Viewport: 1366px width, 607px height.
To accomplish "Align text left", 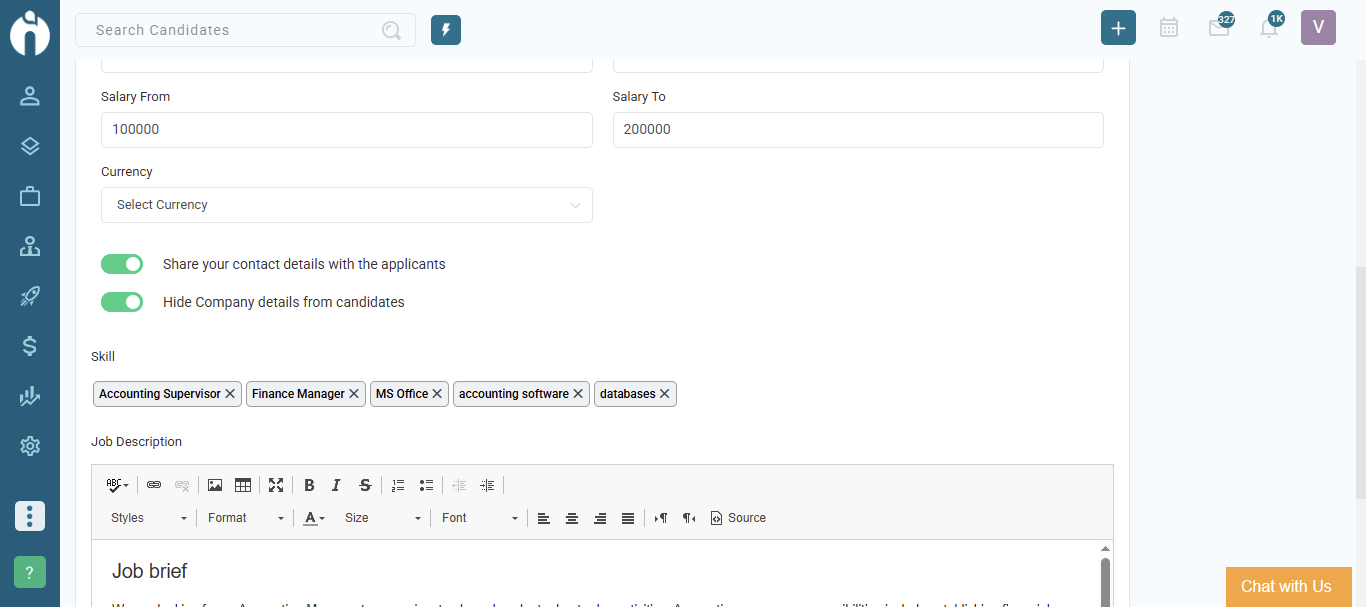I will 544,518.
